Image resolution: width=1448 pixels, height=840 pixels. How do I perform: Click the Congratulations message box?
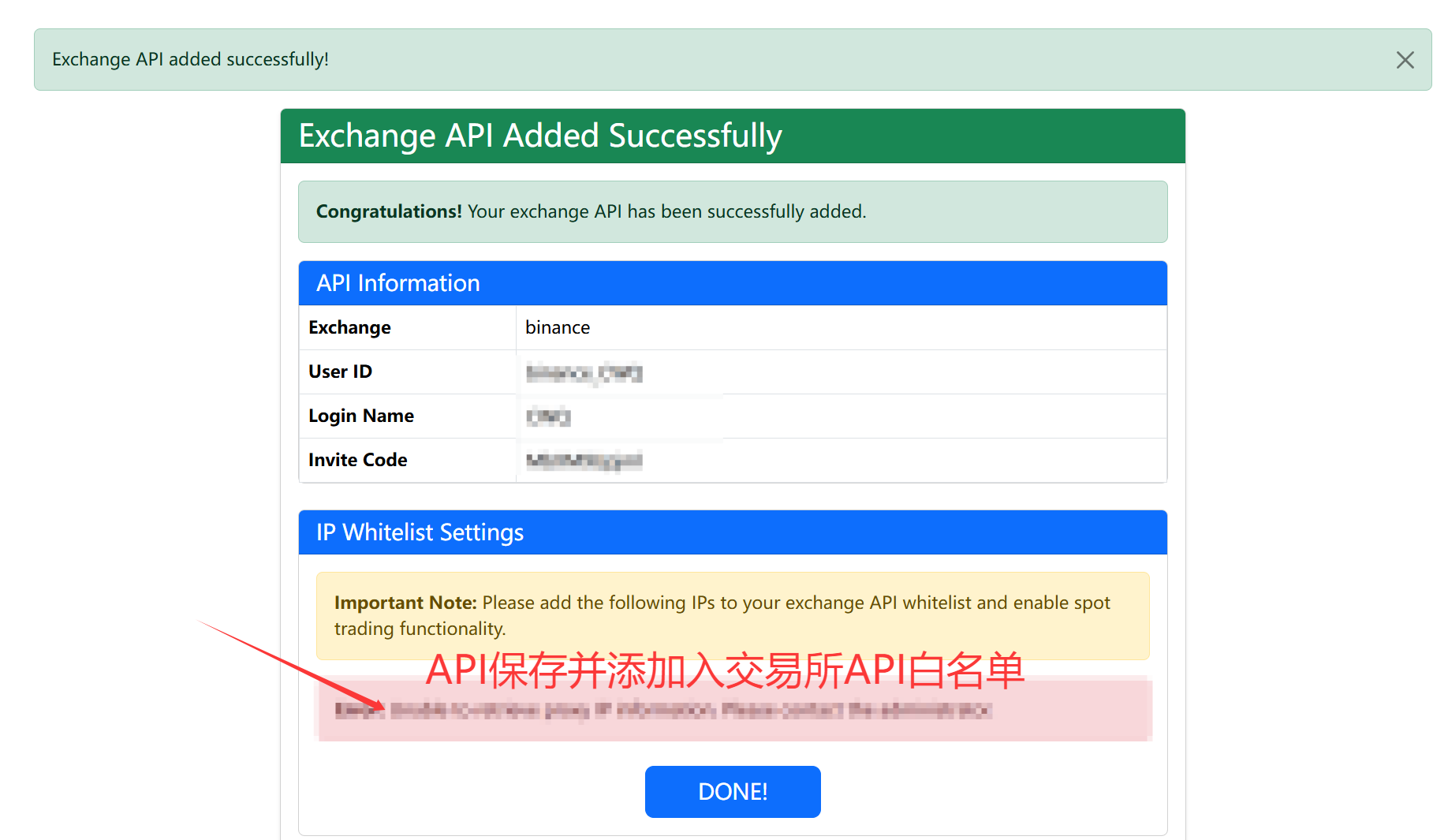(732, 211)
